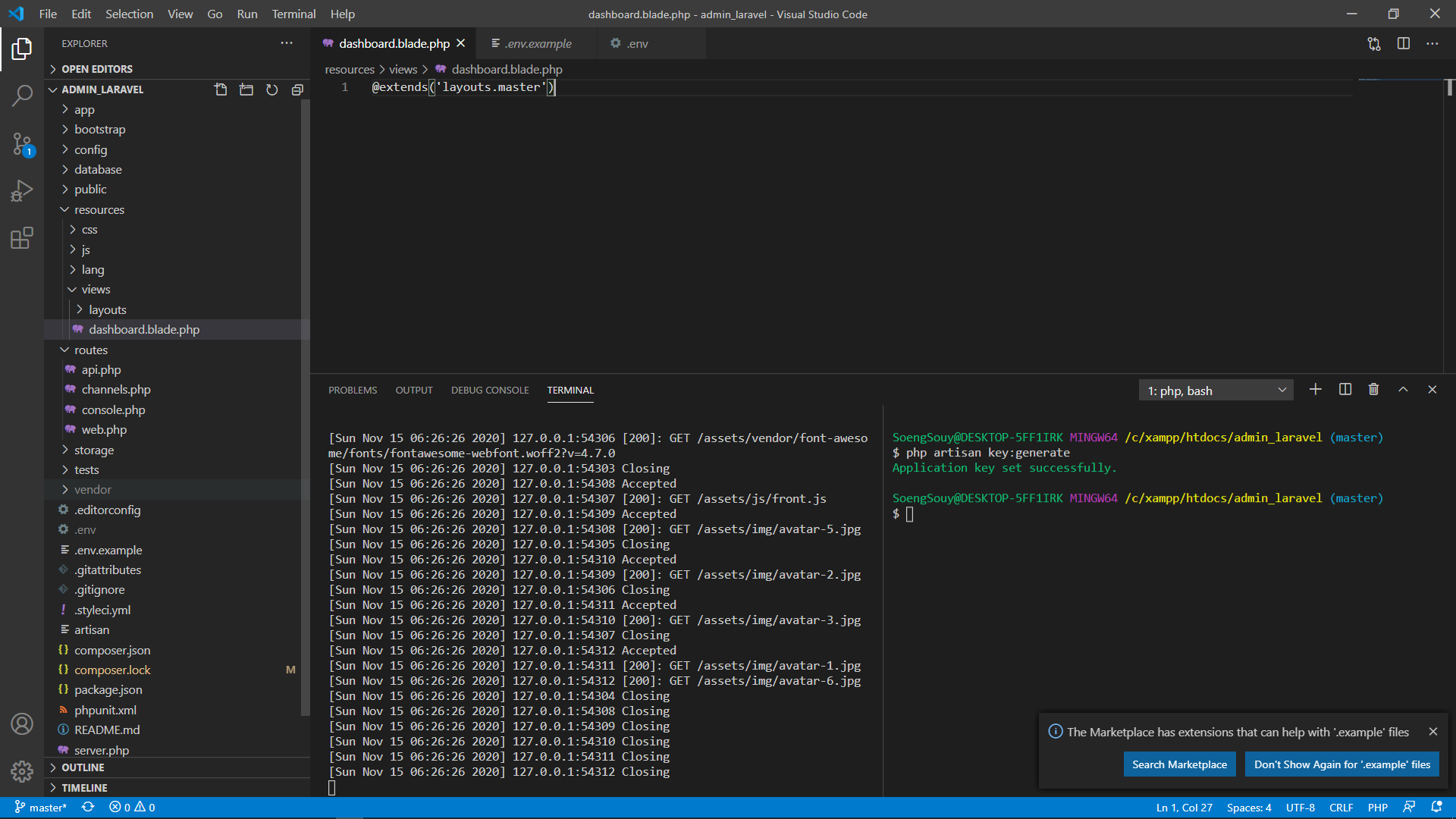This screenshot has width=1456, height=819.
Task: Expand the TIMELINE section
Action: coord(83,787)
